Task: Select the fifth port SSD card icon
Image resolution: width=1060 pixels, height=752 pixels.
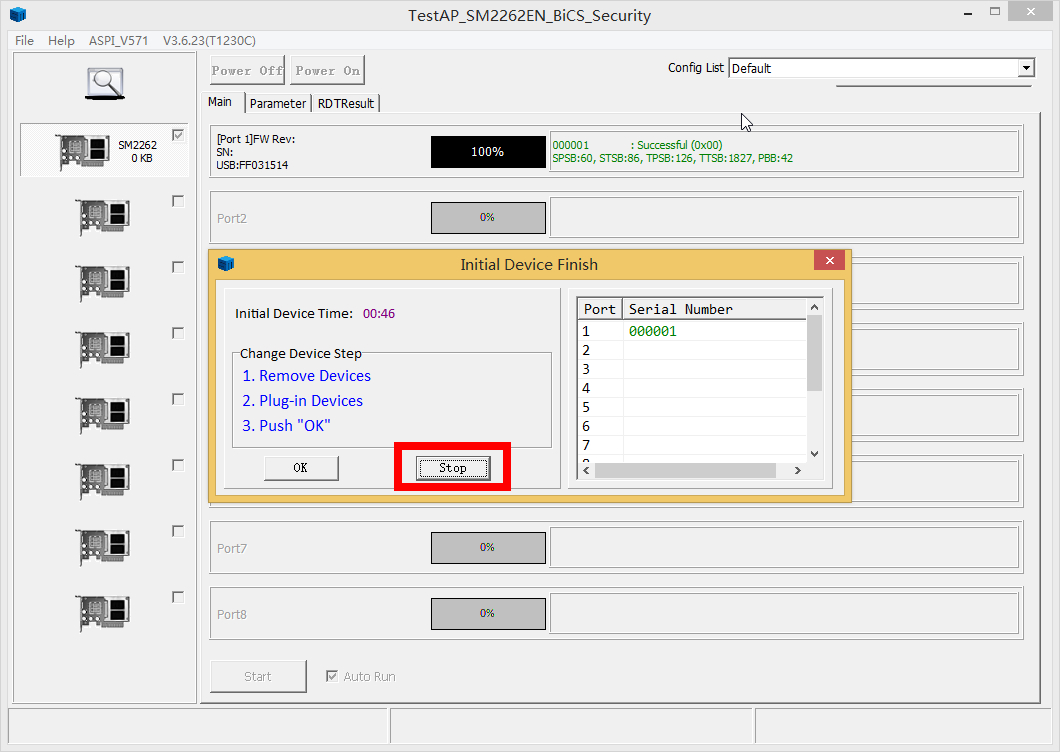Action: pyautogui.click(x=103, y=414)
